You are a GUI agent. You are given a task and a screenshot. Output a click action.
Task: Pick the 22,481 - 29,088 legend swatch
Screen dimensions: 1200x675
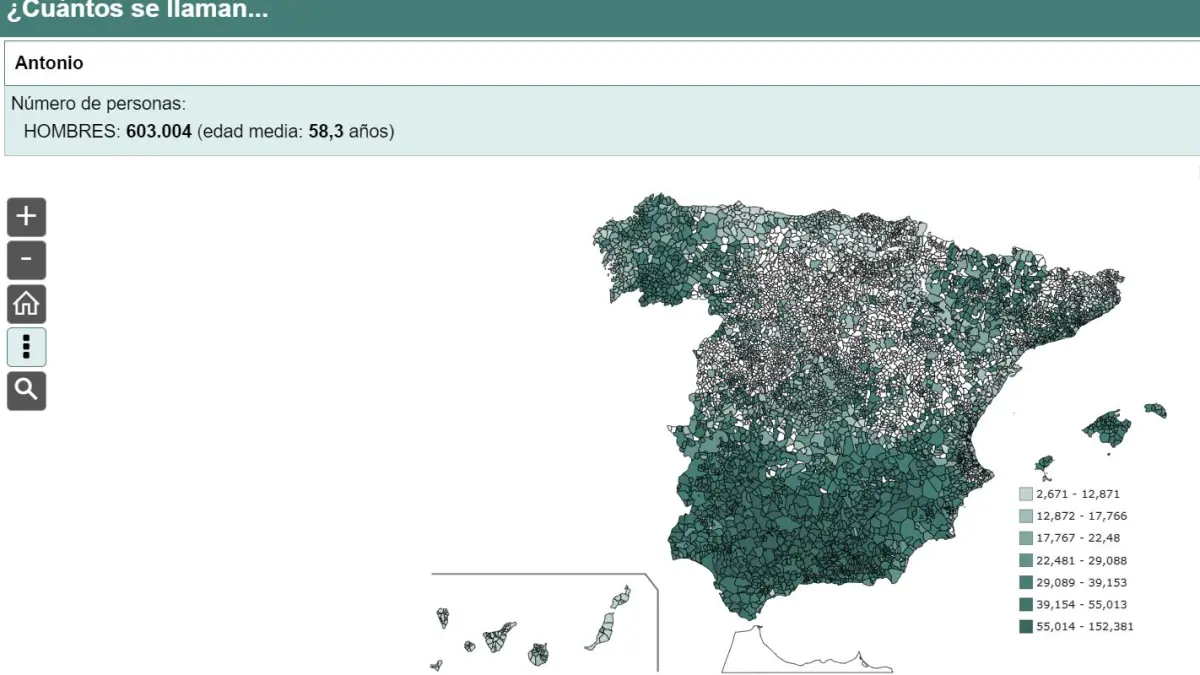click(x=1026, y=560)
